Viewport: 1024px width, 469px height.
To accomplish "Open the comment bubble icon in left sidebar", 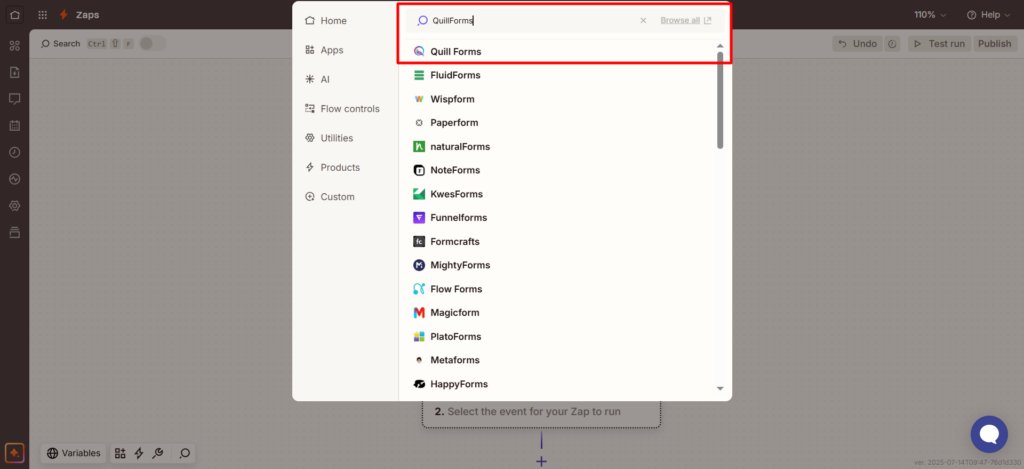I will (14, 99).
